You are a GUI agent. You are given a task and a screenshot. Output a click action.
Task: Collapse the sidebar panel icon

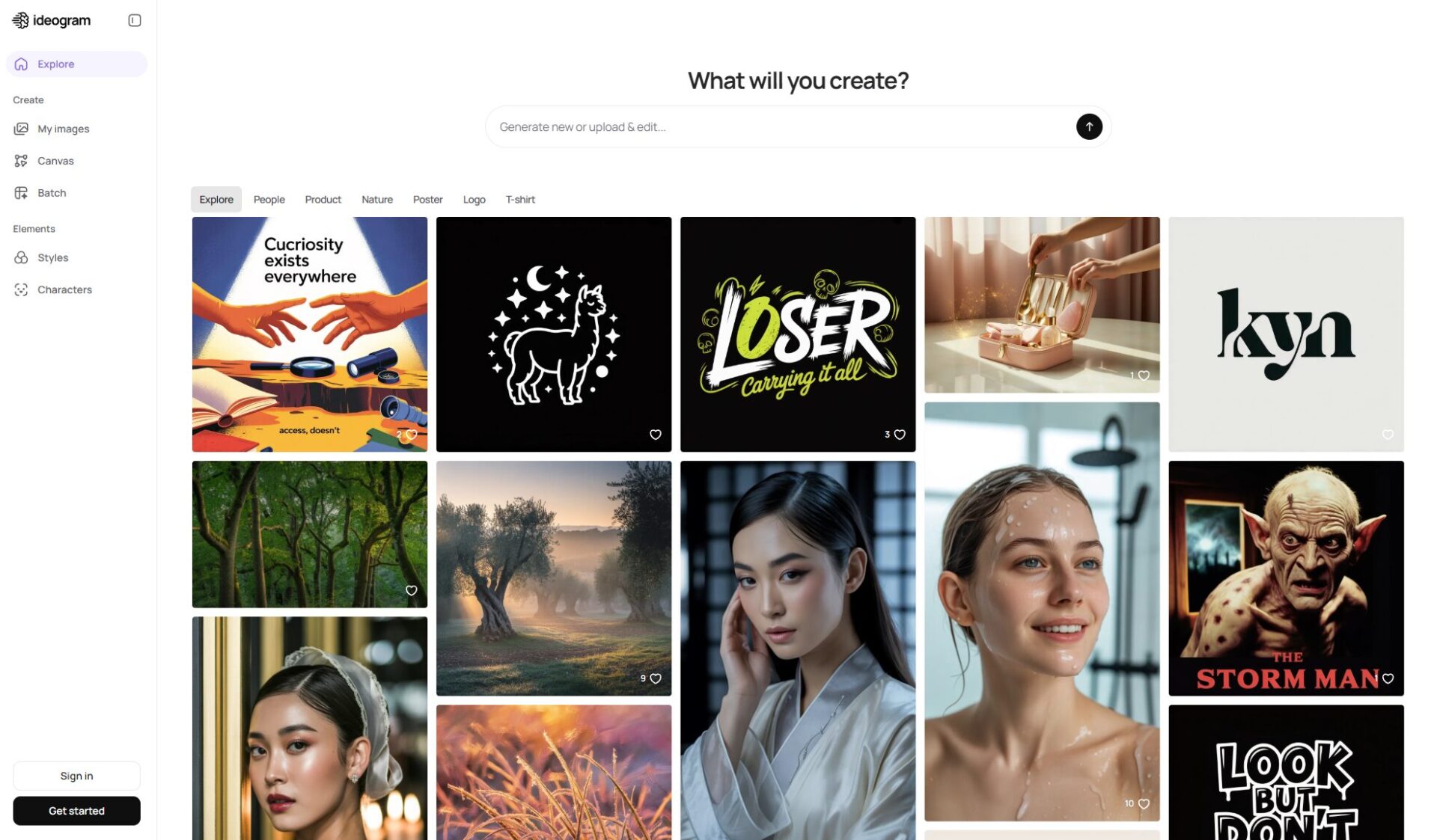click(135, 20)
